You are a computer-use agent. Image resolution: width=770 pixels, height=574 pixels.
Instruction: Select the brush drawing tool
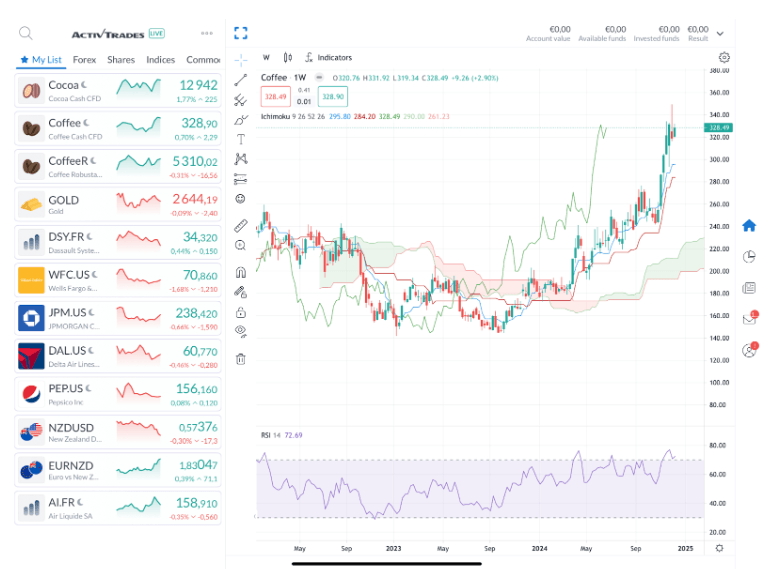point(241,120)
